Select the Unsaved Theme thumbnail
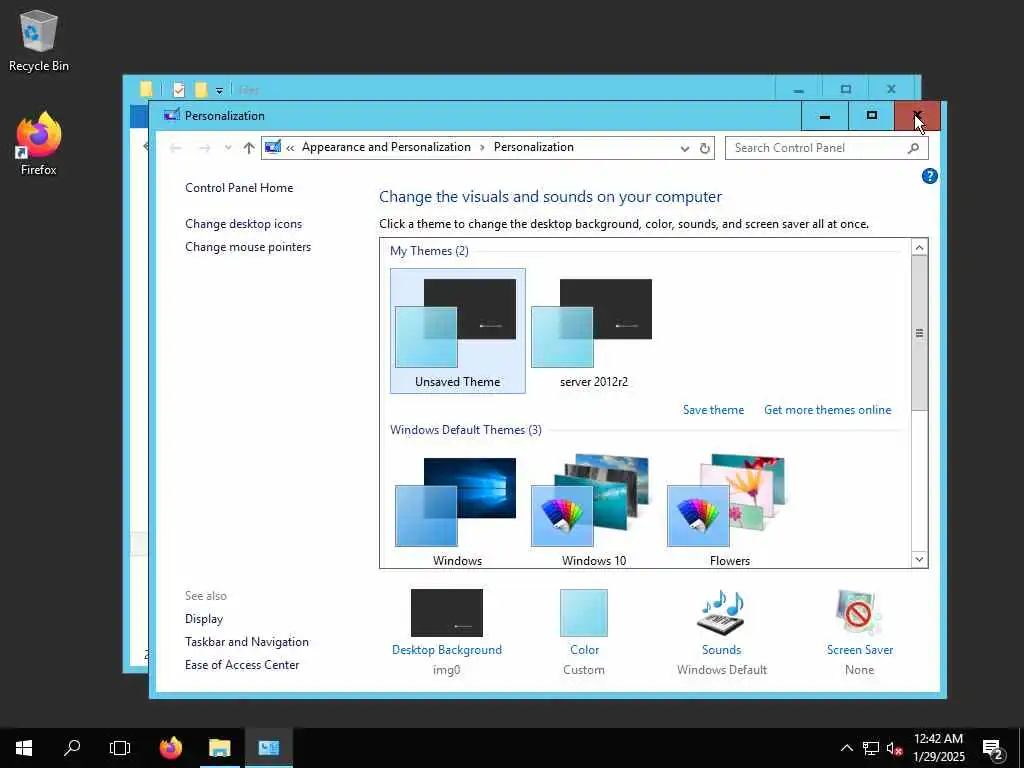 (457, 330)
